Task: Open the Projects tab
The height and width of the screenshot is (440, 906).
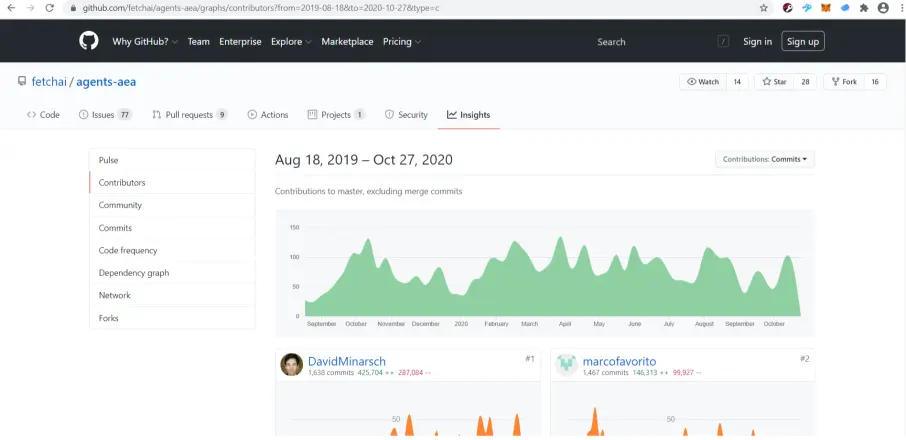Action: (x=336, y=115)
